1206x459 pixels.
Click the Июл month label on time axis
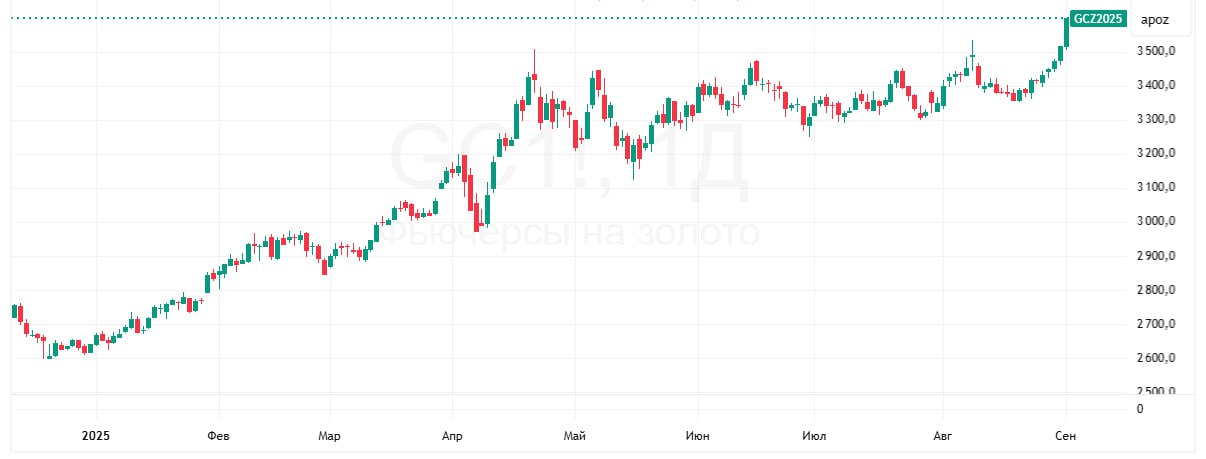[816, 436]
